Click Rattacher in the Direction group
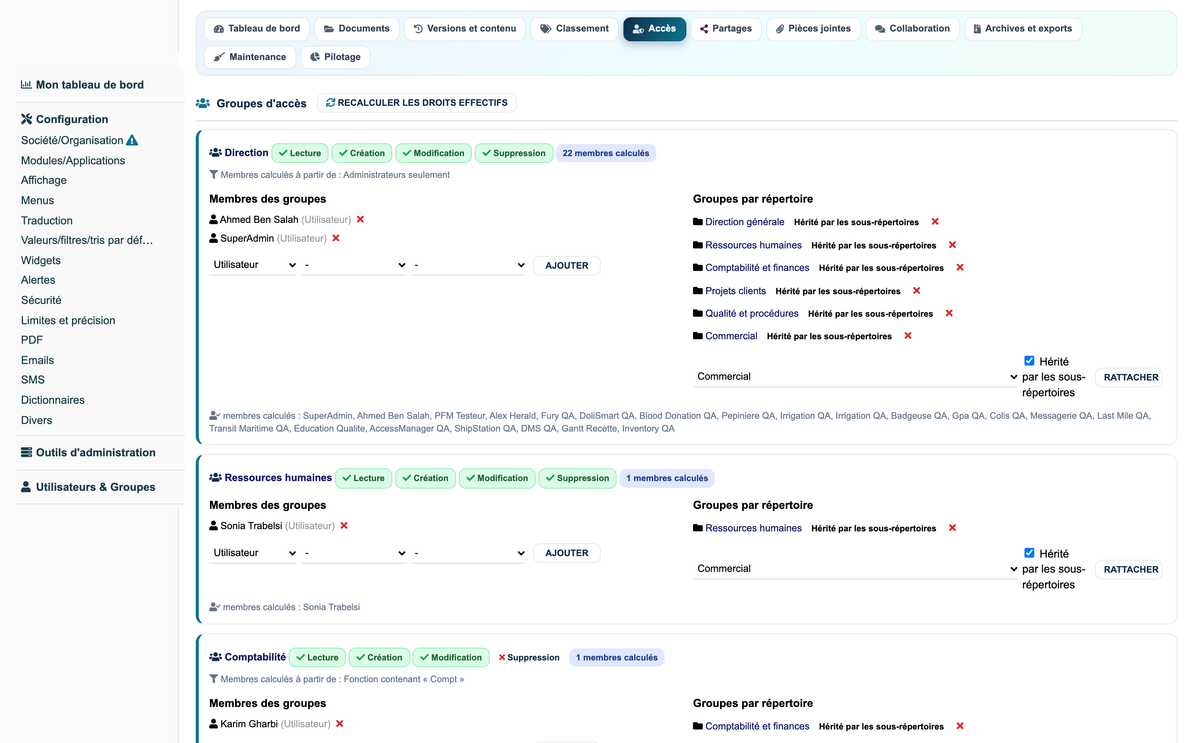Viewport: 1200px width, 743px height. [x=1130, y=377]
